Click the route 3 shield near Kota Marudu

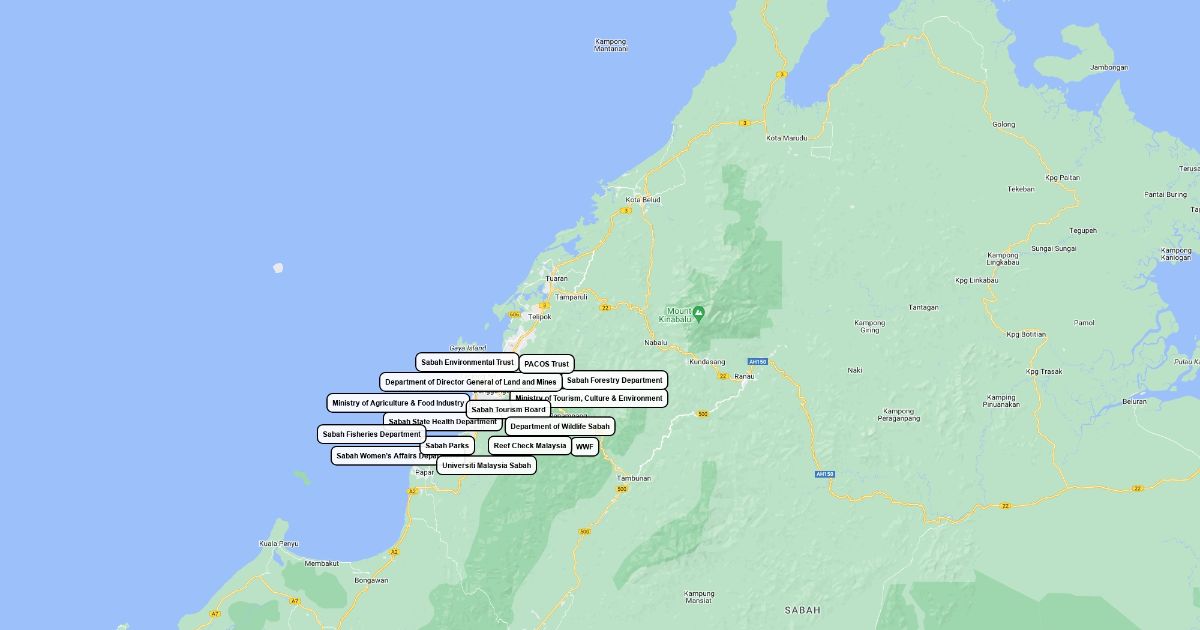[744, 123]
